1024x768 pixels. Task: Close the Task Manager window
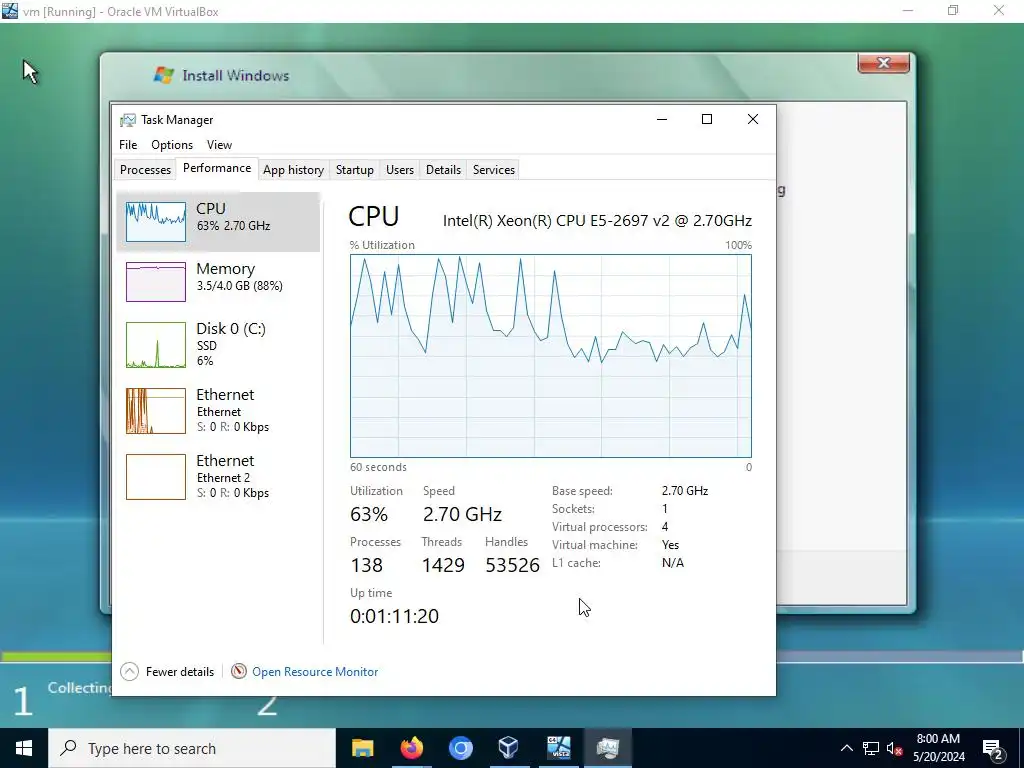(752, 119)
